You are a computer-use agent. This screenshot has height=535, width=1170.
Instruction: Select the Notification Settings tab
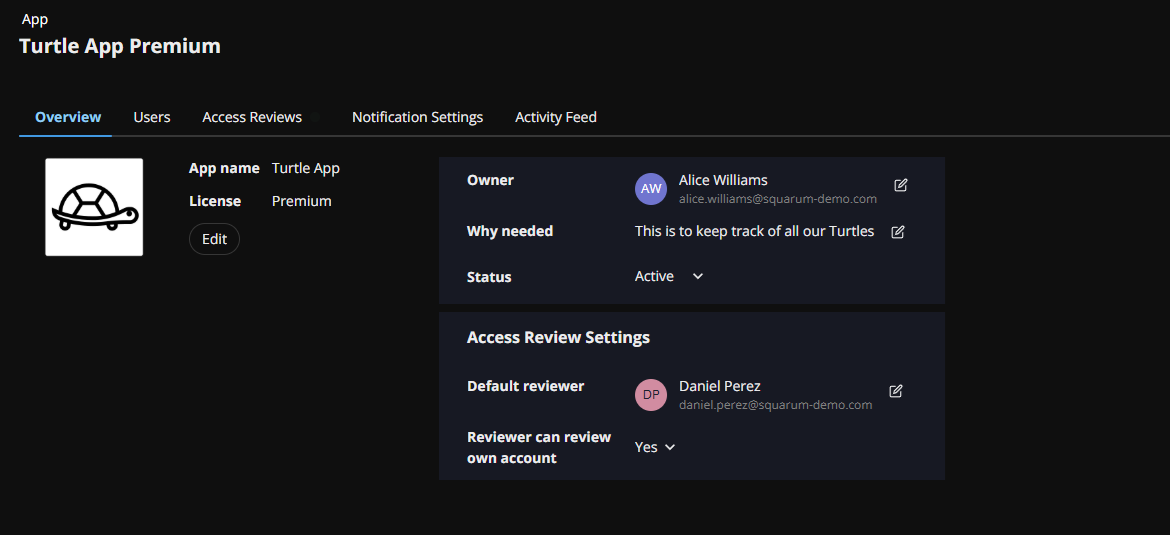pyautogui.click(x=417, y=117)
